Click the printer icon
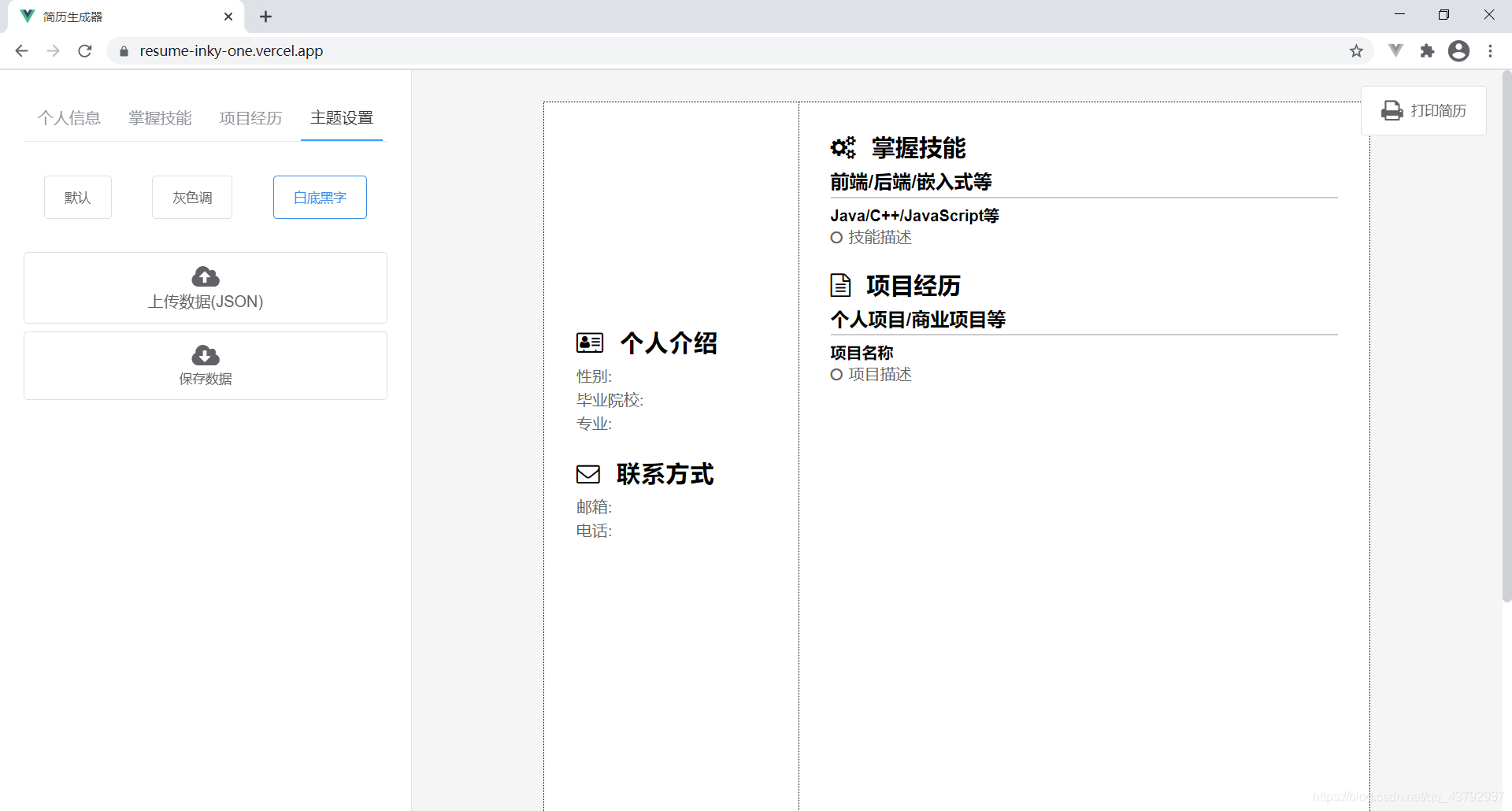 coord(1392,111)
